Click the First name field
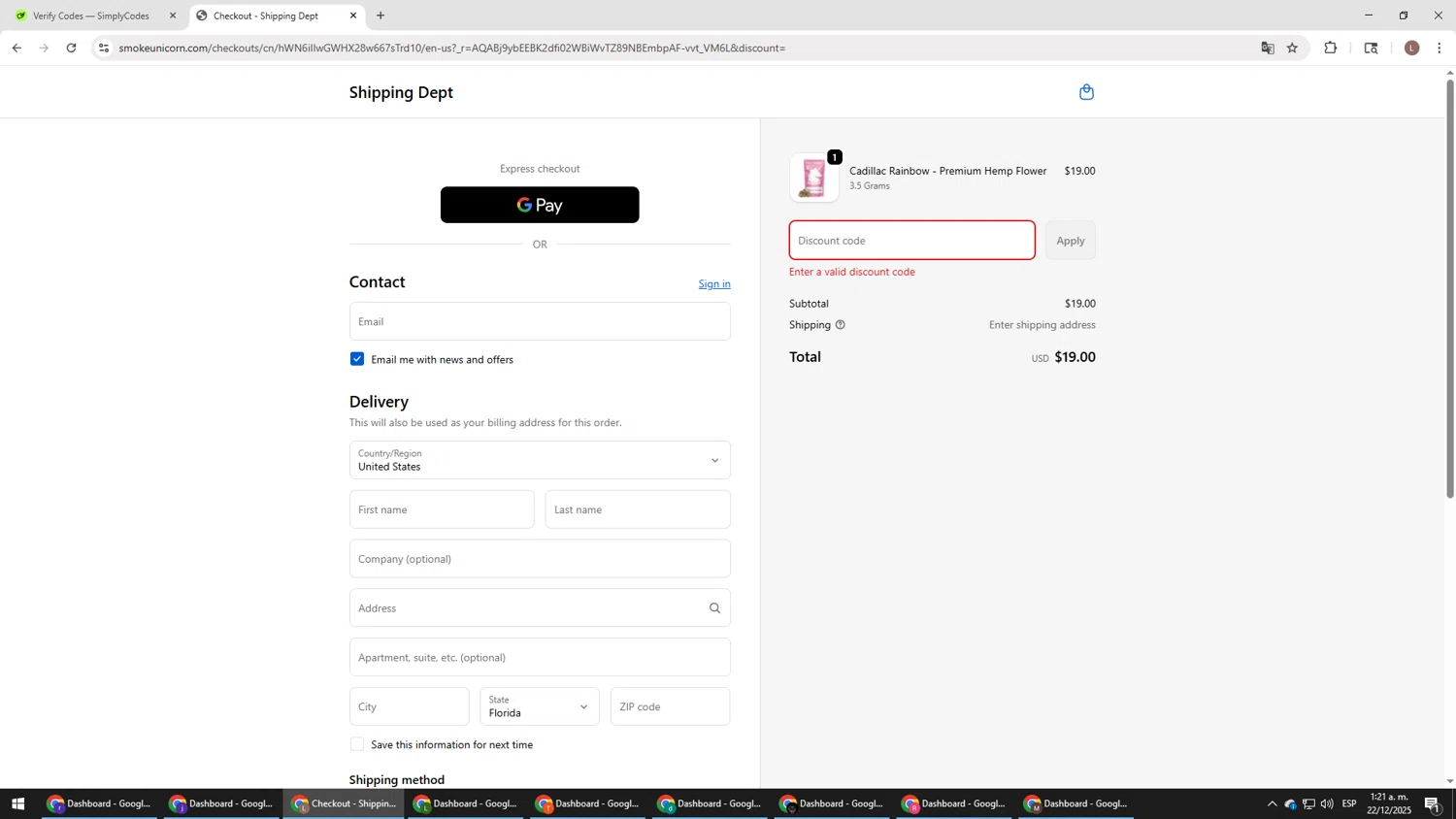The width and height of the screenshot is (1456, 819). click(x=442, y=509)
